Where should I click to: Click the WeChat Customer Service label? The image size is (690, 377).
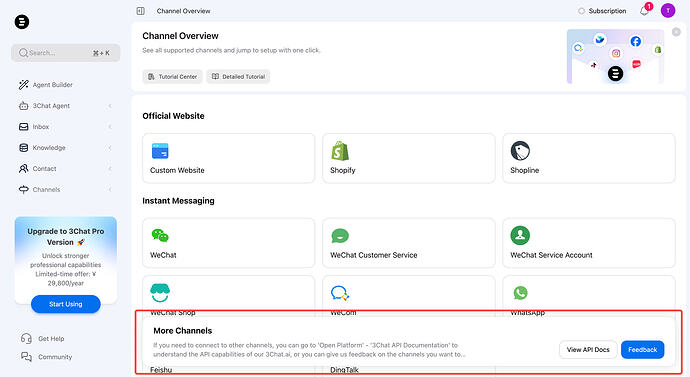(374, 255)
